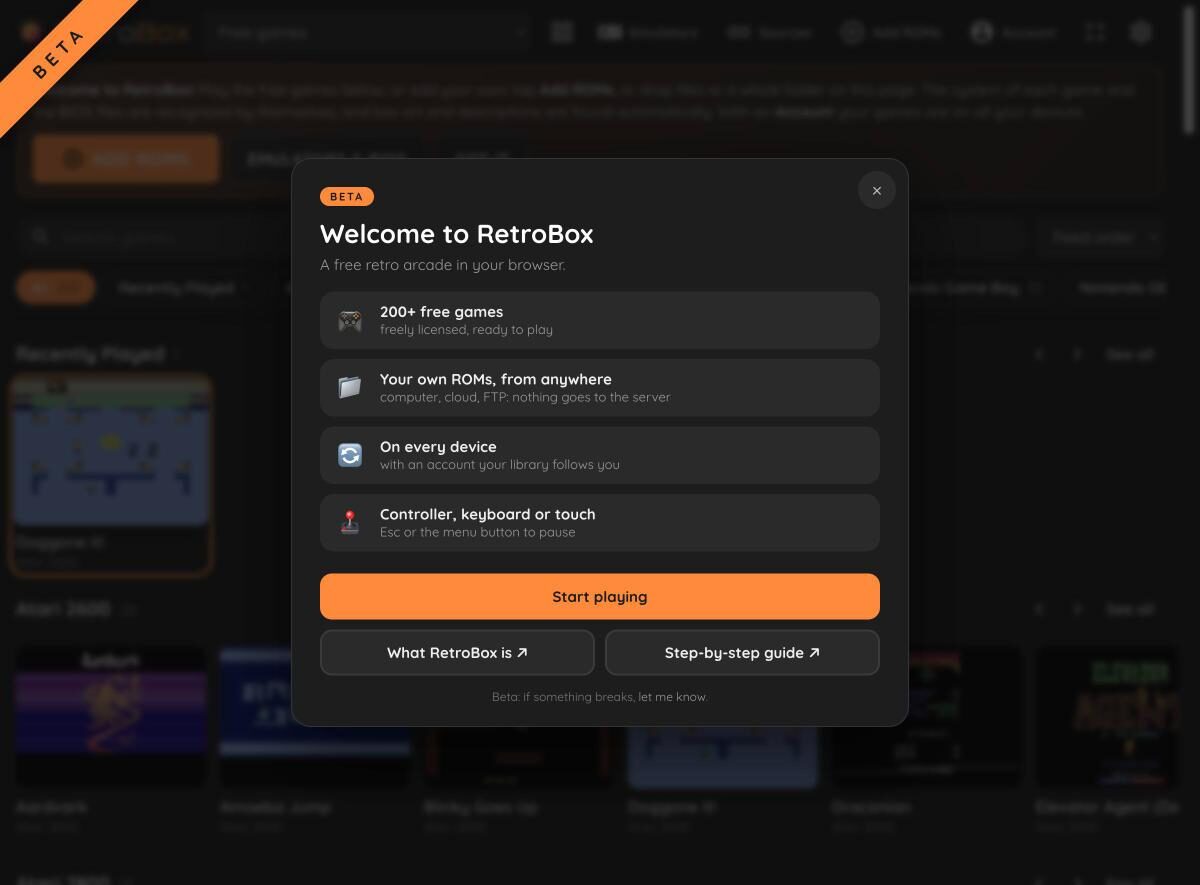Open the Dragons thumbnail under Recently Played
This screenshot has width=1200, height=885.
pyautogui.click(x=110, y=453)
